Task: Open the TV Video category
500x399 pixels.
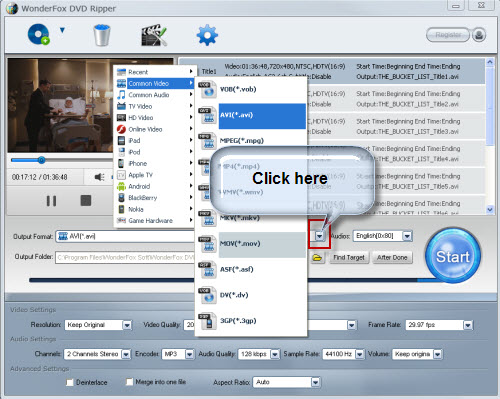Action: 155,106
